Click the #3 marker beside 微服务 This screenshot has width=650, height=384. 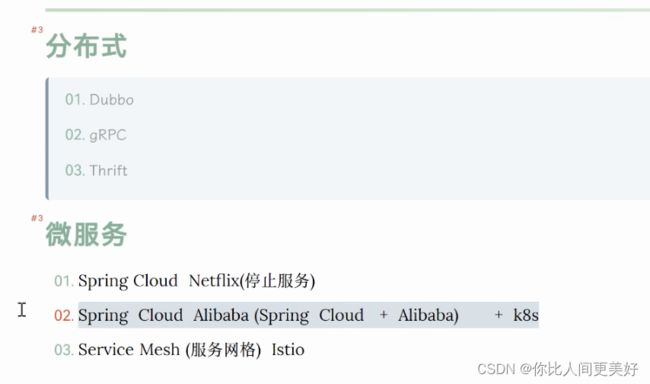coord(37,218)
